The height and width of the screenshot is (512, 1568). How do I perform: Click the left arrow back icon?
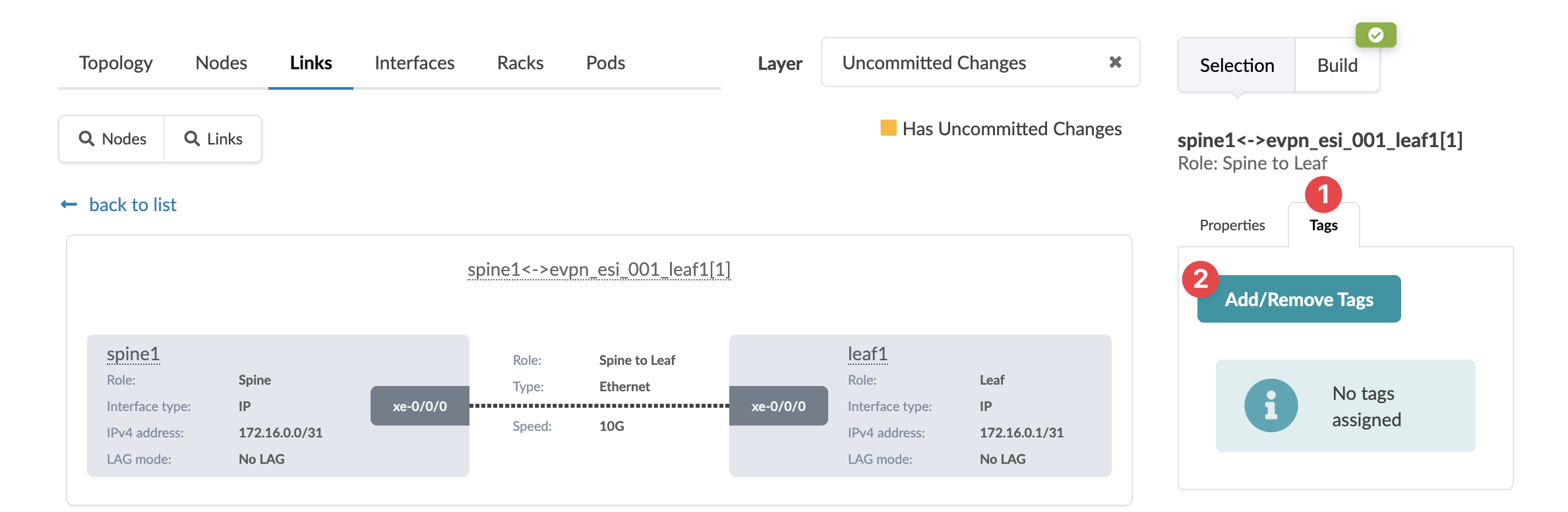69,205
